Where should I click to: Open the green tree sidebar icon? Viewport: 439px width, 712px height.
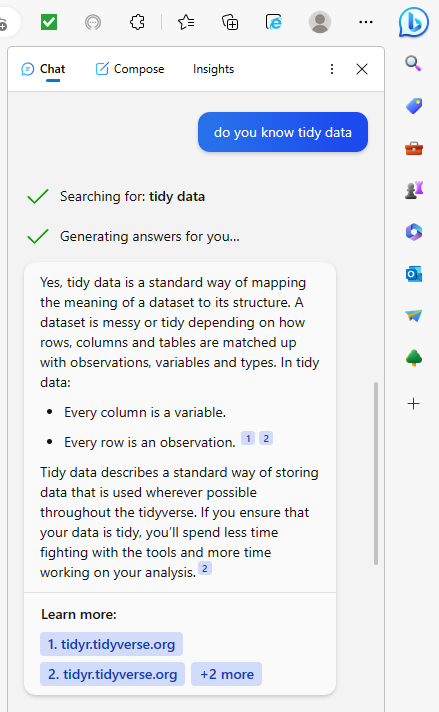(x=414, y=358)
